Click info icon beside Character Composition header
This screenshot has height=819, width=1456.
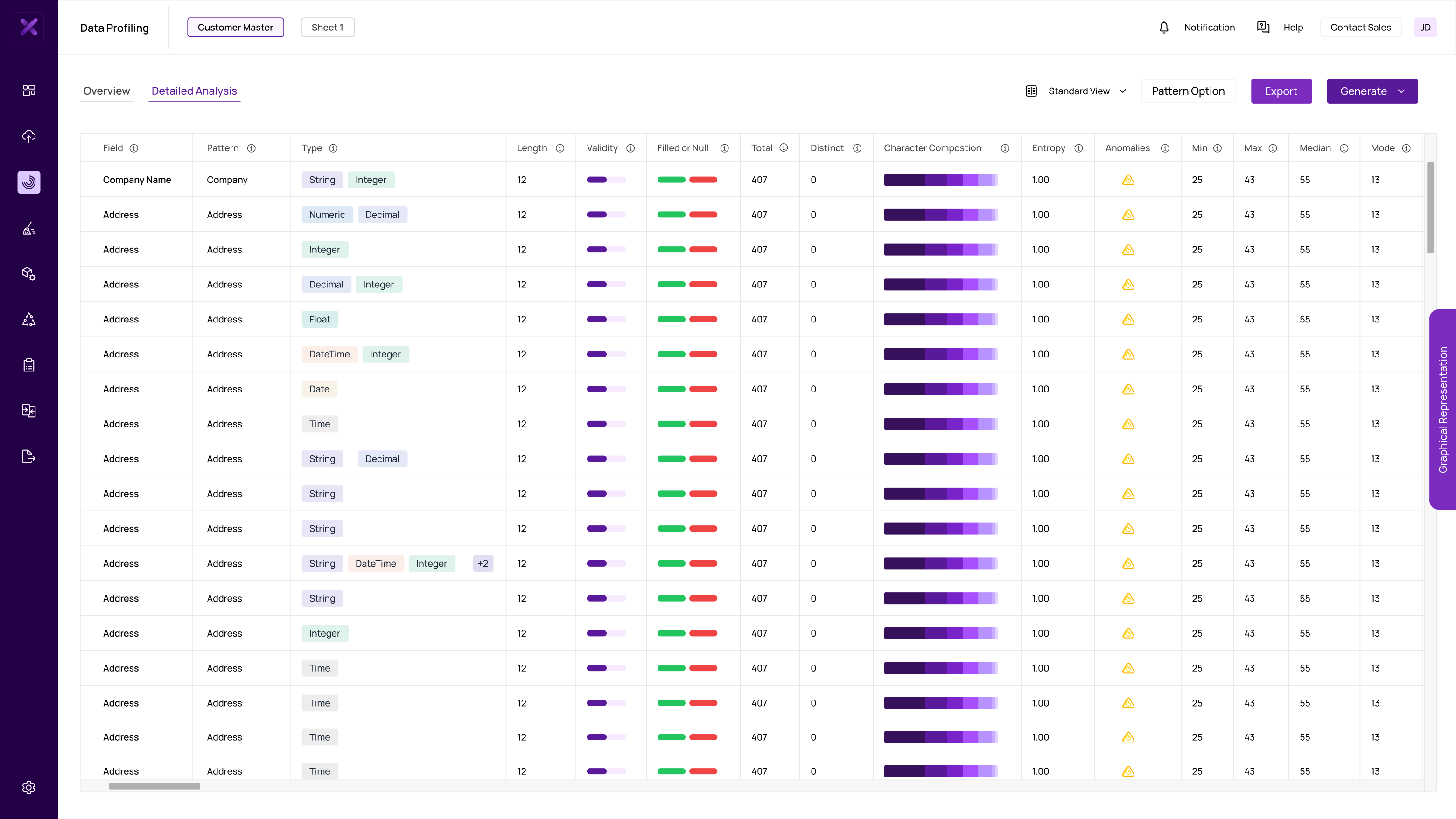coord(1005,148)
